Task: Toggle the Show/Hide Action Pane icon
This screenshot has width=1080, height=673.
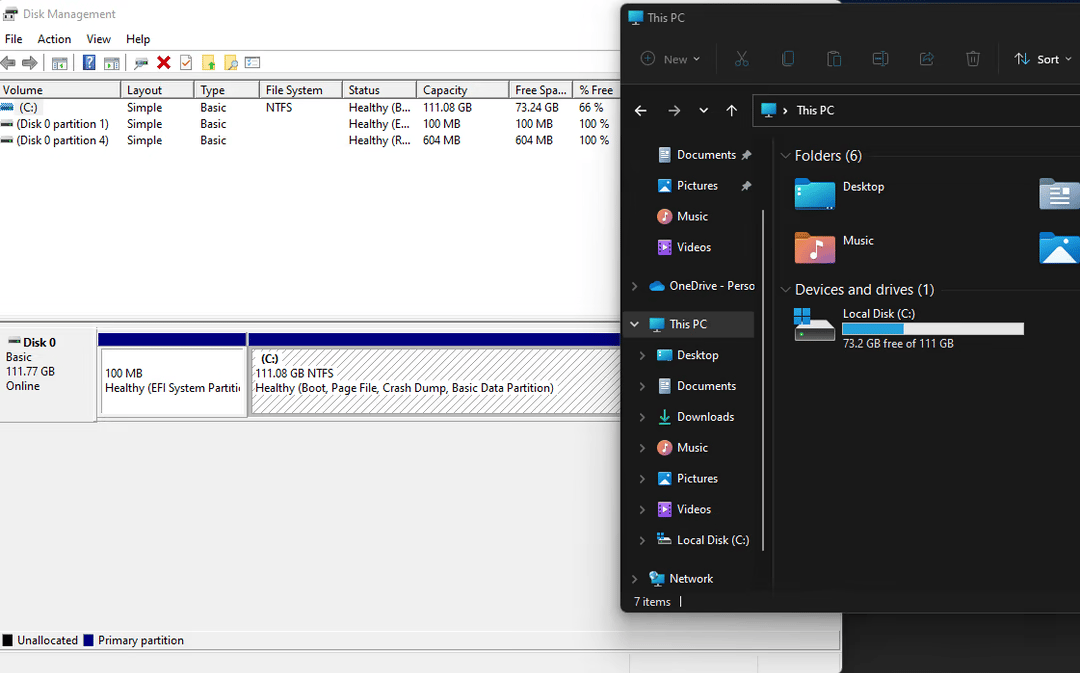Action: 112,63
